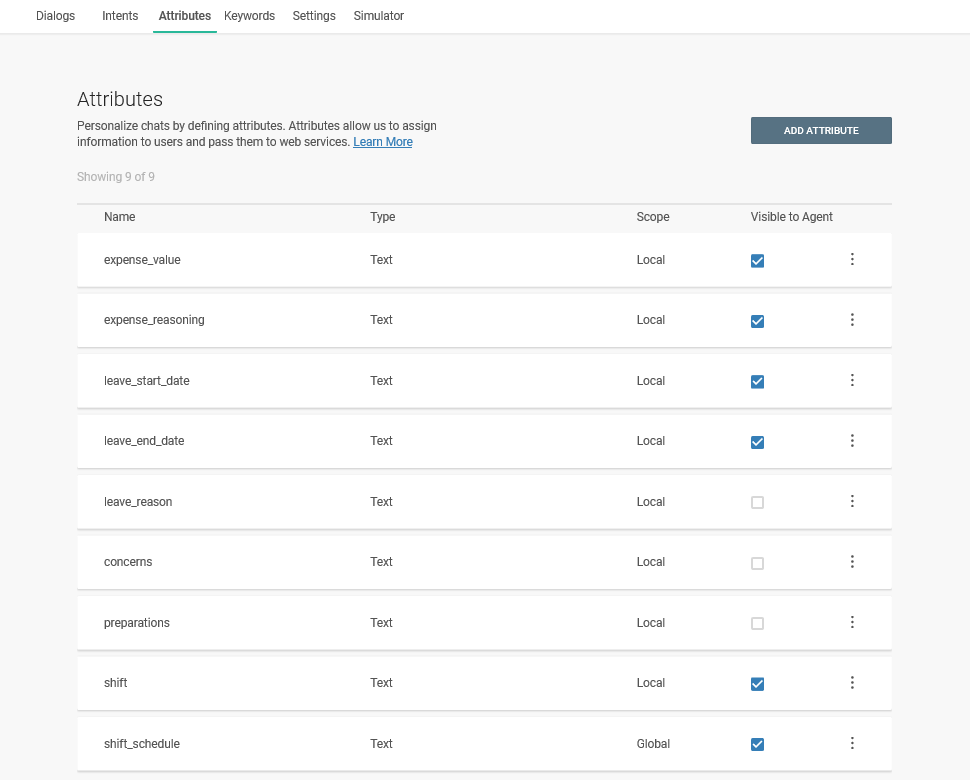Uncheck Visible to Agent for expense_value
Screen dimensions: 970x780
[x=757, y=261]
